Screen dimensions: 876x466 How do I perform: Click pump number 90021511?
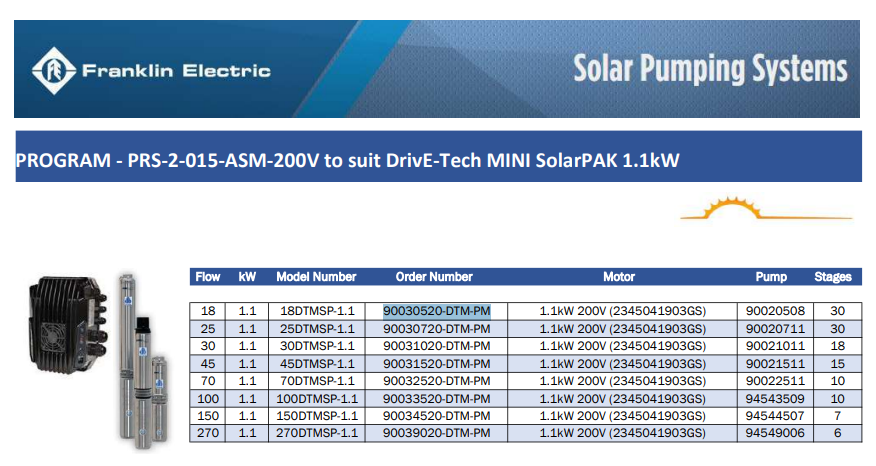[775, 364]
